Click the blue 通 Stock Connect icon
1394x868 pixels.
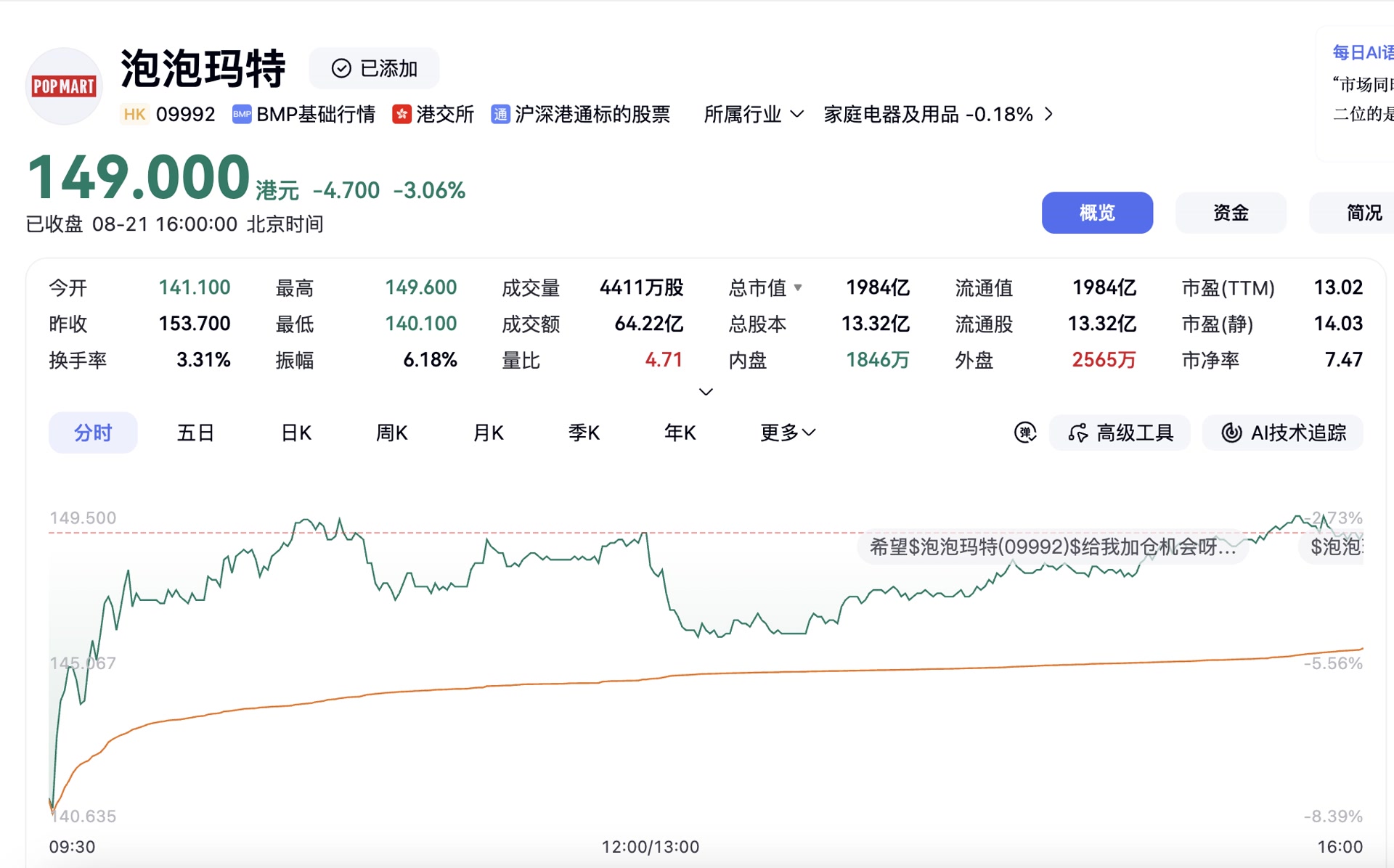(500, 115)
